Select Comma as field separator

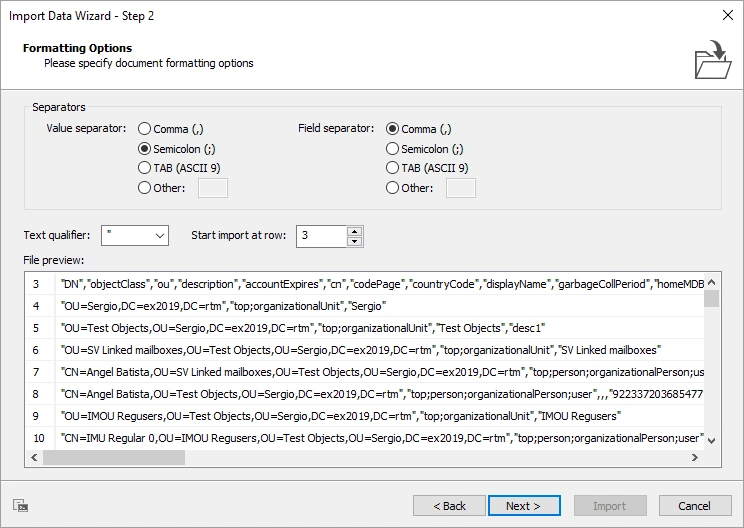[393, 129]
